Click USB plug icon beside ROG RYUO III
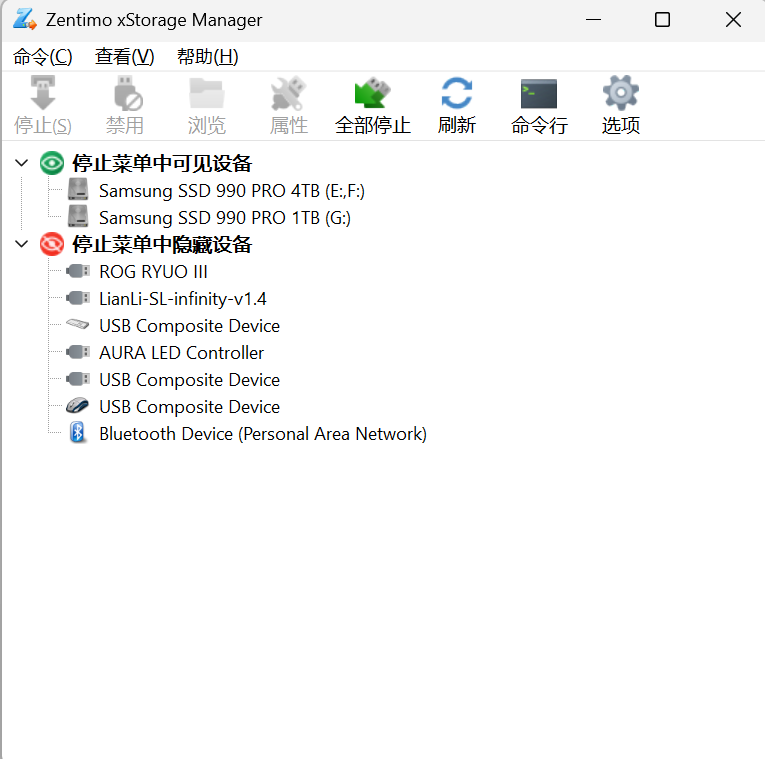Screen dimensions: 765x759 (x=78, y=271)
